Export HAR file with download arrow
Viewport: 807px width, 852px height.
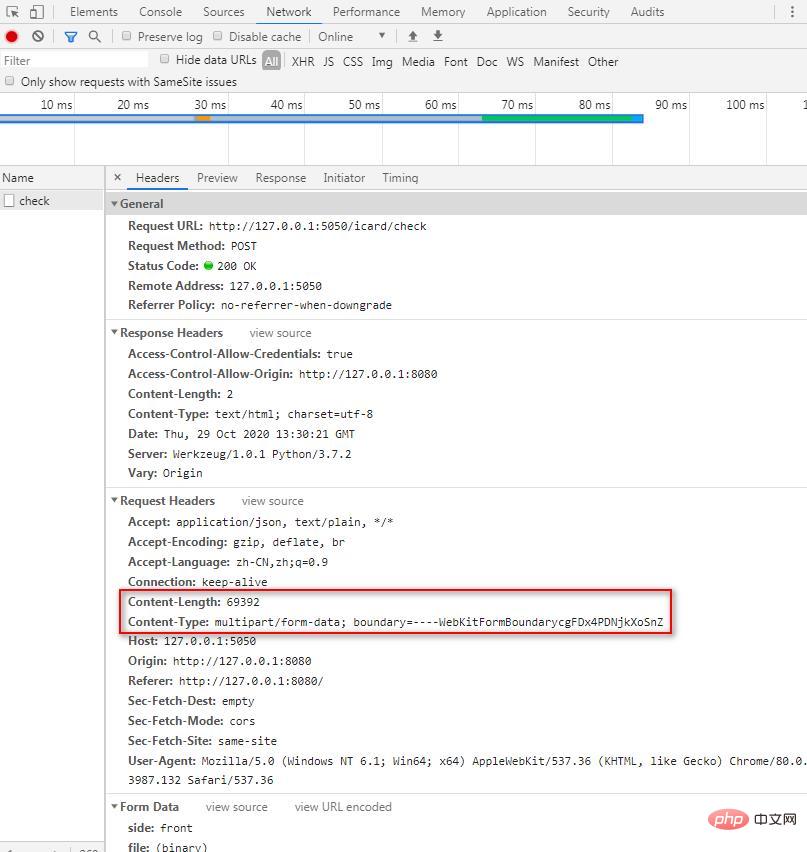click(x=437, y=36)
